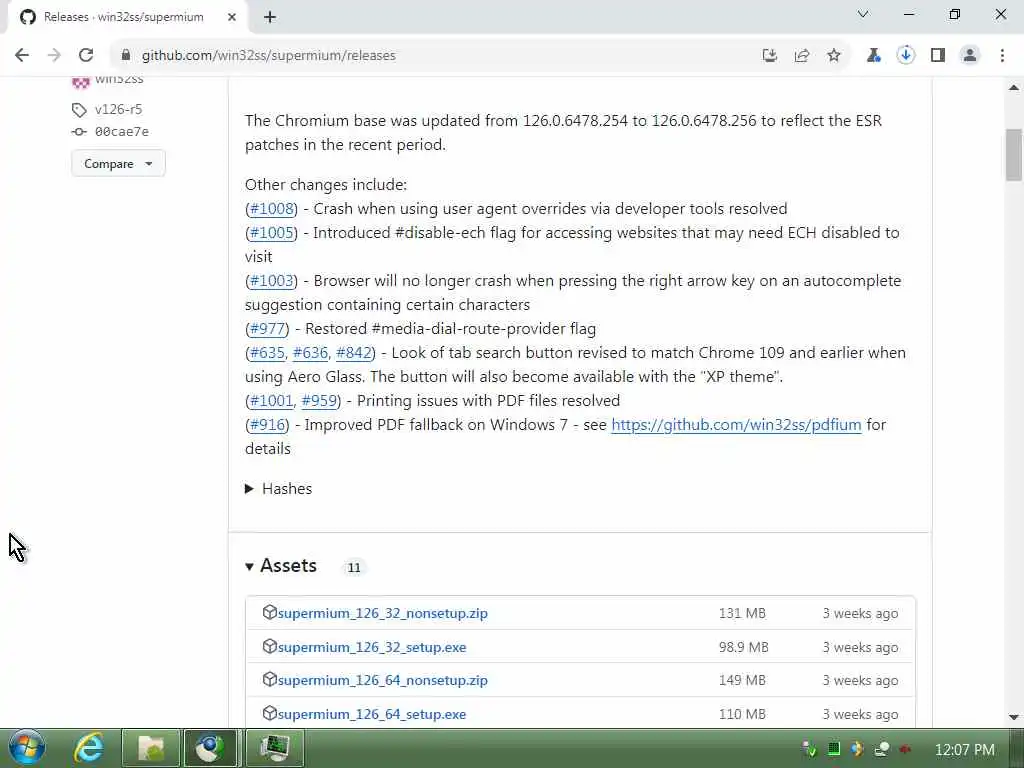Viewport: 1024px width, 768px height.
Task: Open the Compare dropdown button
Action: point(118,163)
